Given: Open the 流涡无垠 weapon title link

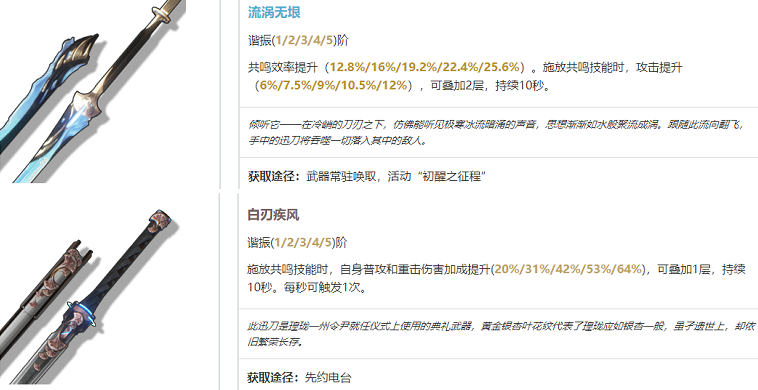Looking at the screenshot, I should coord(274,12).
